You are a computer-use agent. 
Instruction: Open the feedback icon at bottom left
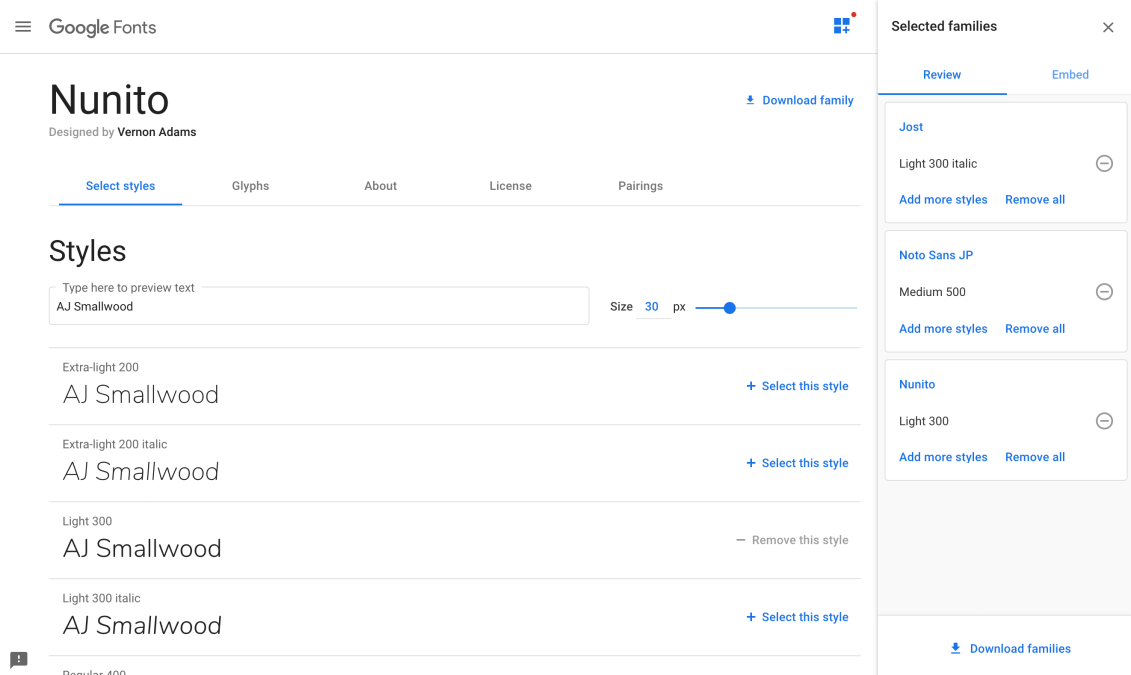tap(19, 659)
